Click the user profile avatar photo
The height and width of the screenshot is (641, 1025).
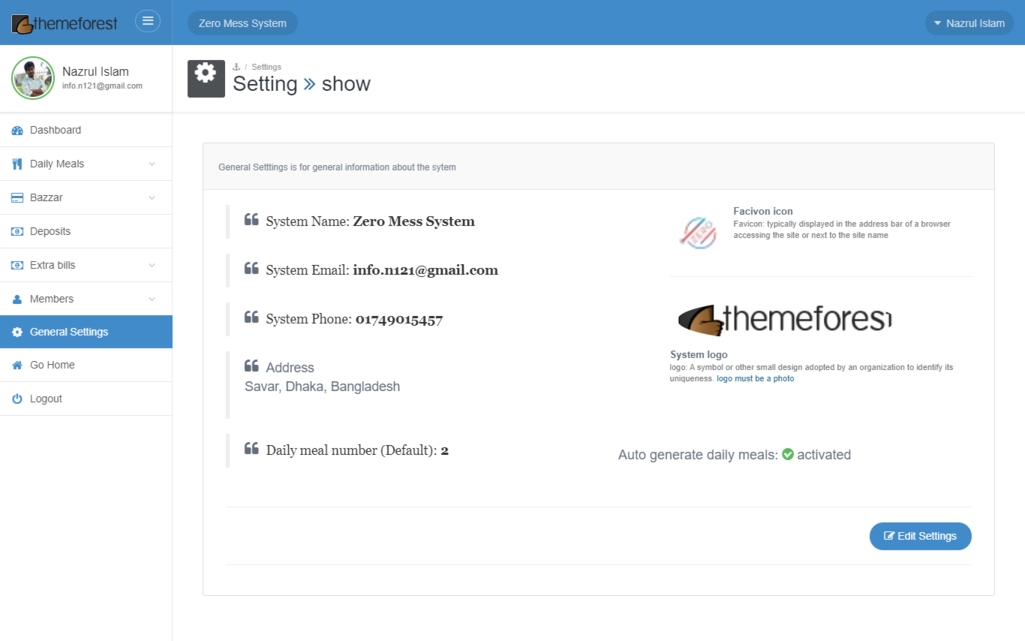[x=33, y=78]
